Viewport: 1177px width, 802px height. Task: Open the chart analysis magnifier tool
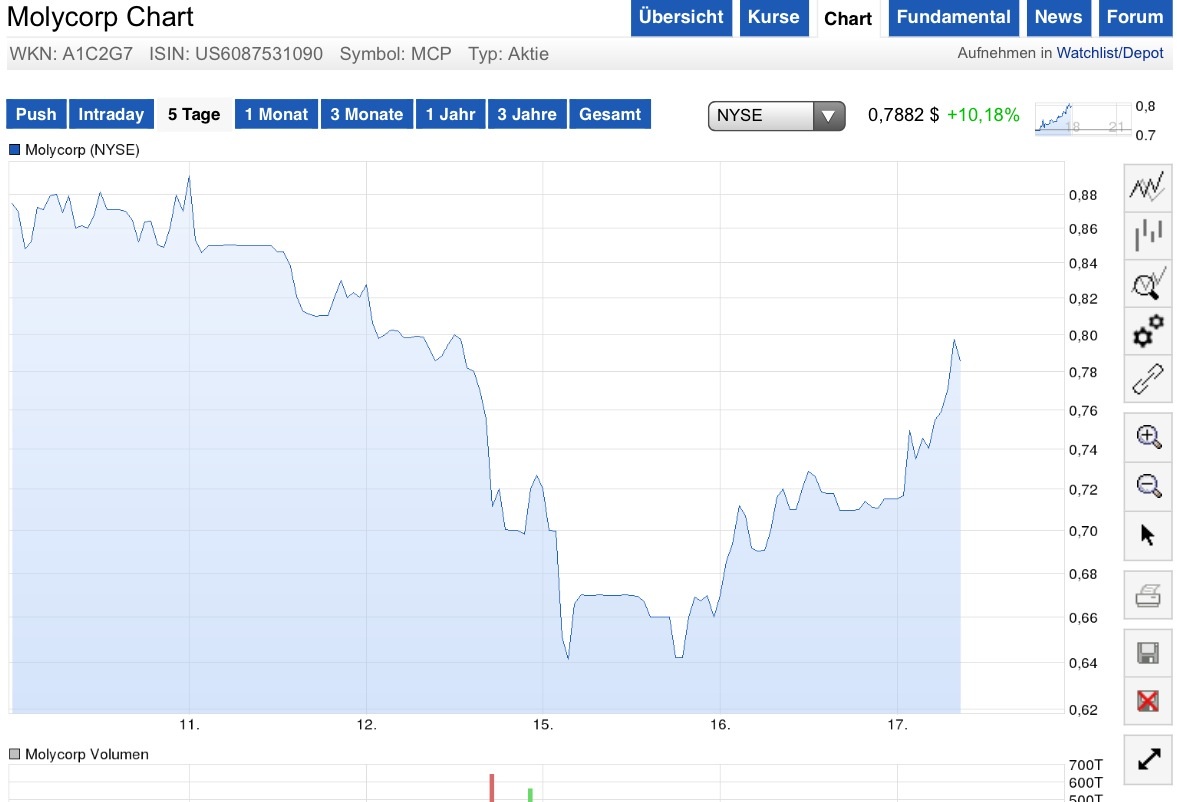[x=1148, y=285]
